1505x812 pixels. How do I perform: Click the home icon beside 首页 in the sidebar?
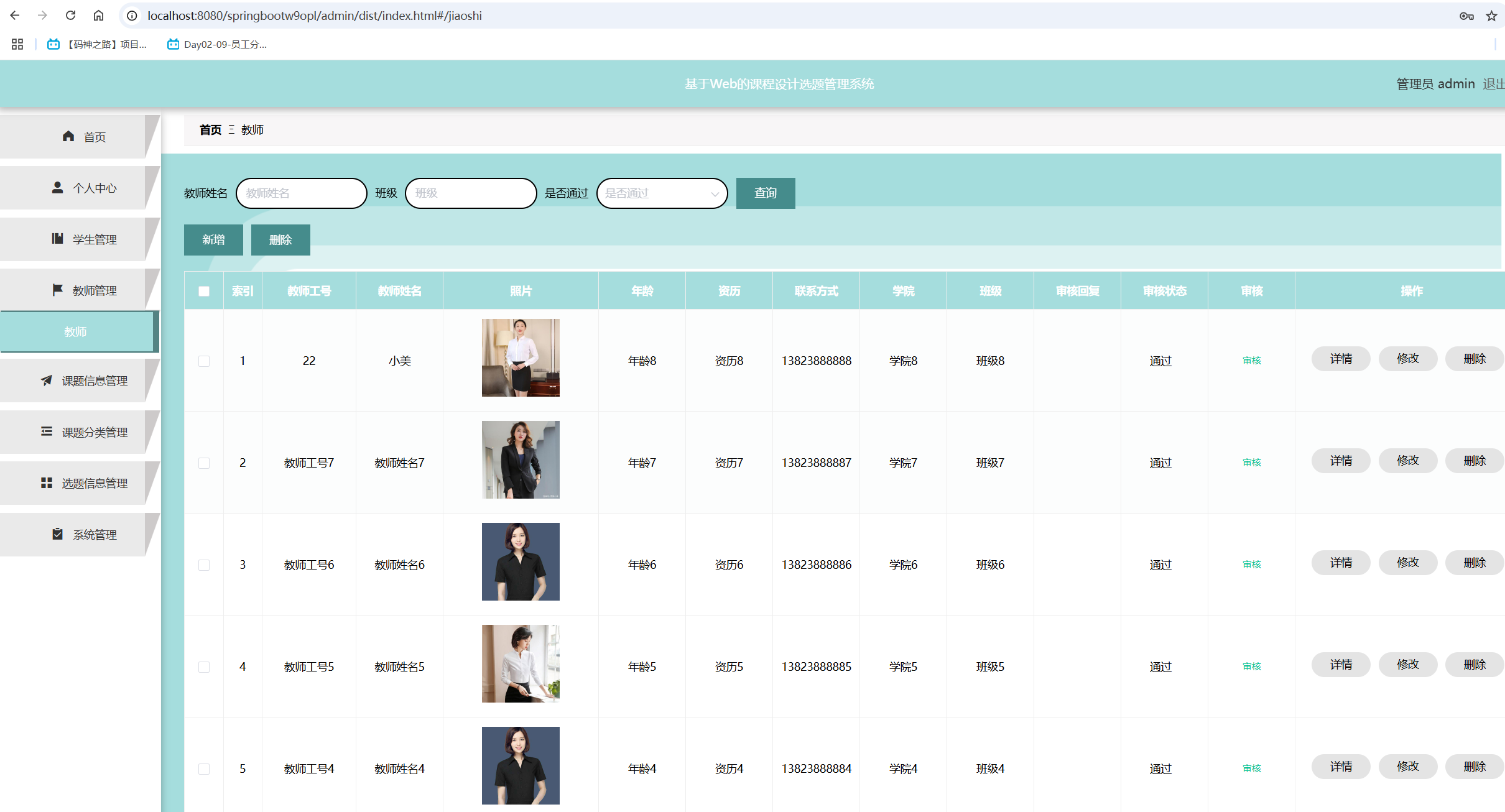tap(68, 136)
